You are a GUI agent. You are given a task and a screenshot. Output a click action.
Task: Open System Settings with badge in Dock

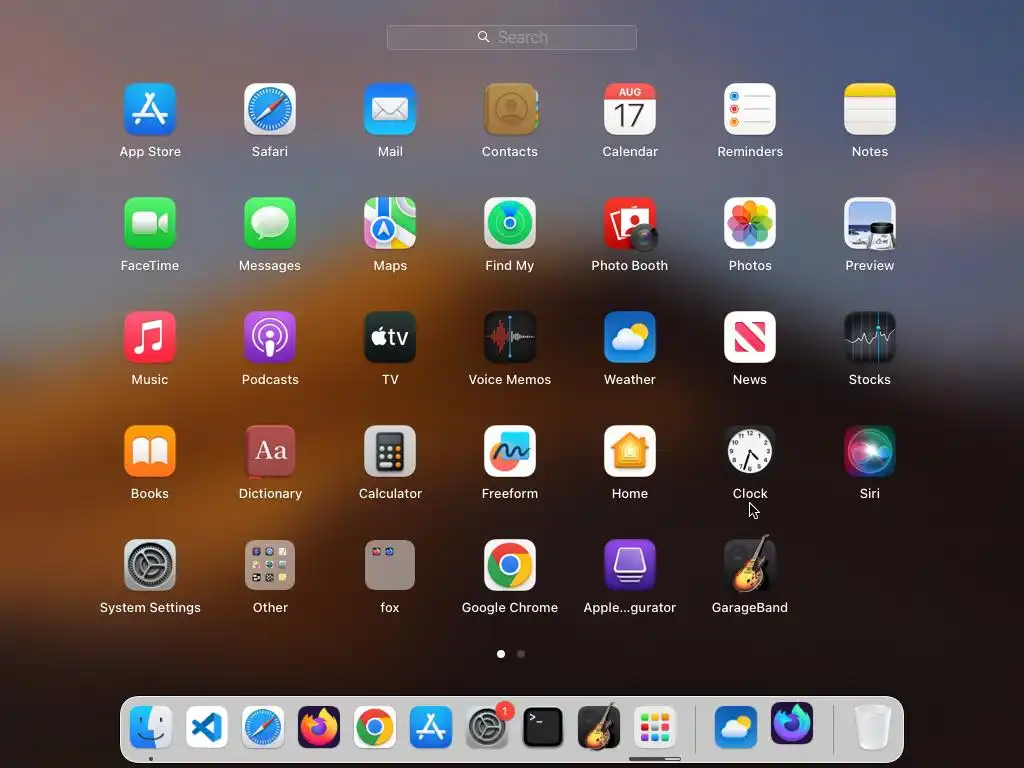point(487,727)
